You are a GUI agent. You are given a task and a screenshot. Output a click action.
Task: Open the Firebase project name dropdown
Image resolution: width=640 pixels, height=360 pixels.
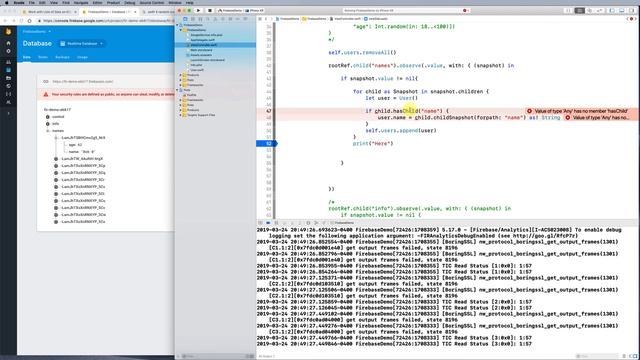(x=37, y=31)
